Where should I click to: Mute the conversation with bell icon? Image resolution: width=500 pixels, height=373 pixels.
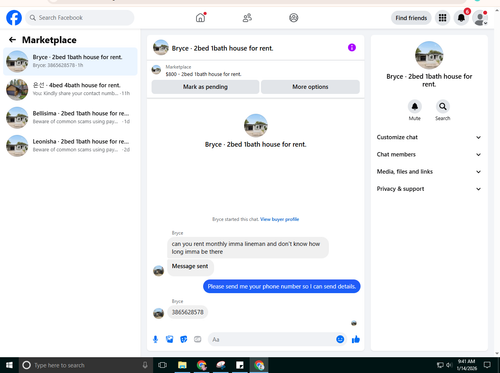coord(415,107)
